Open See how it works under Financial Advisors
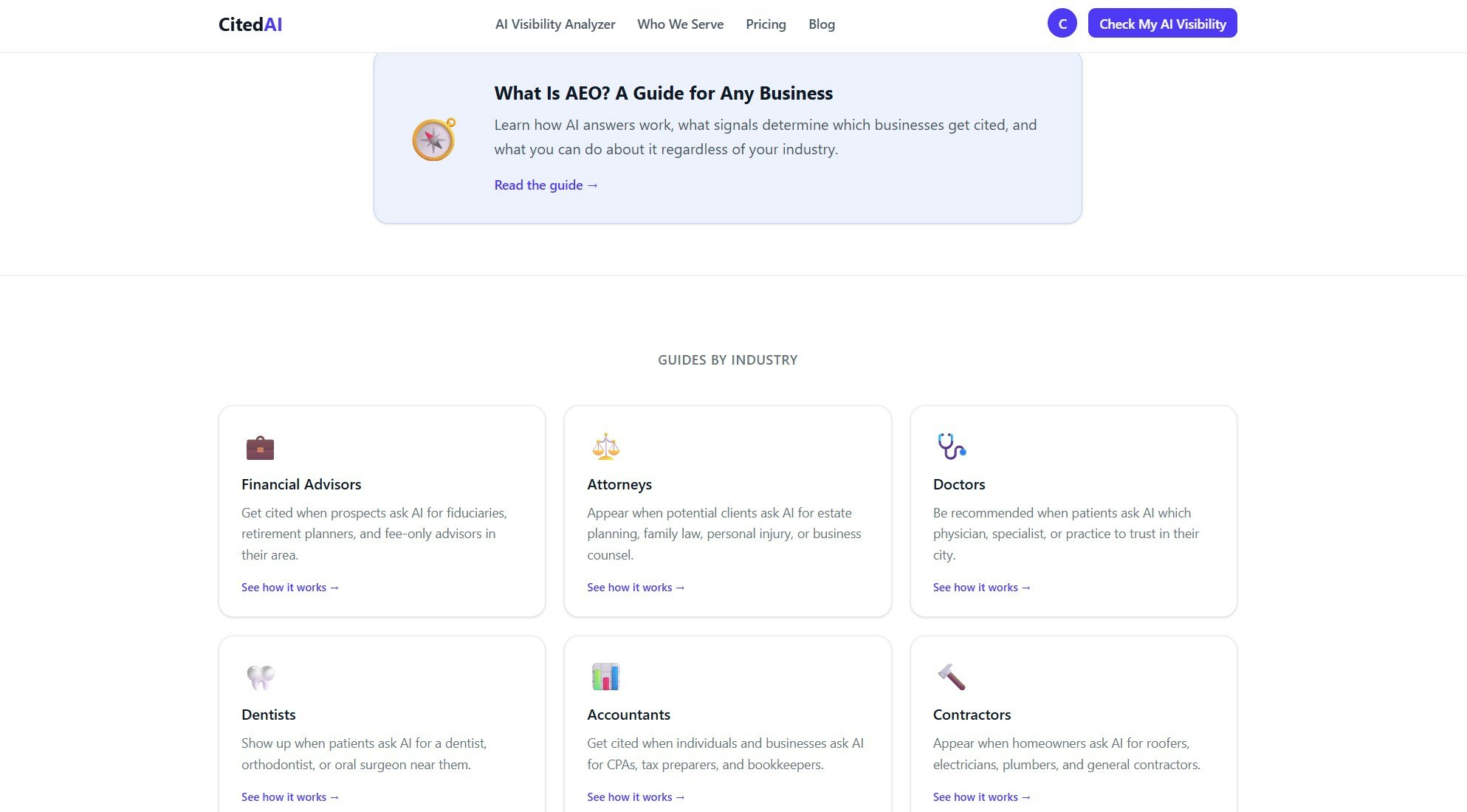The height and width of the screenshot is (812, 1467). 289,587
